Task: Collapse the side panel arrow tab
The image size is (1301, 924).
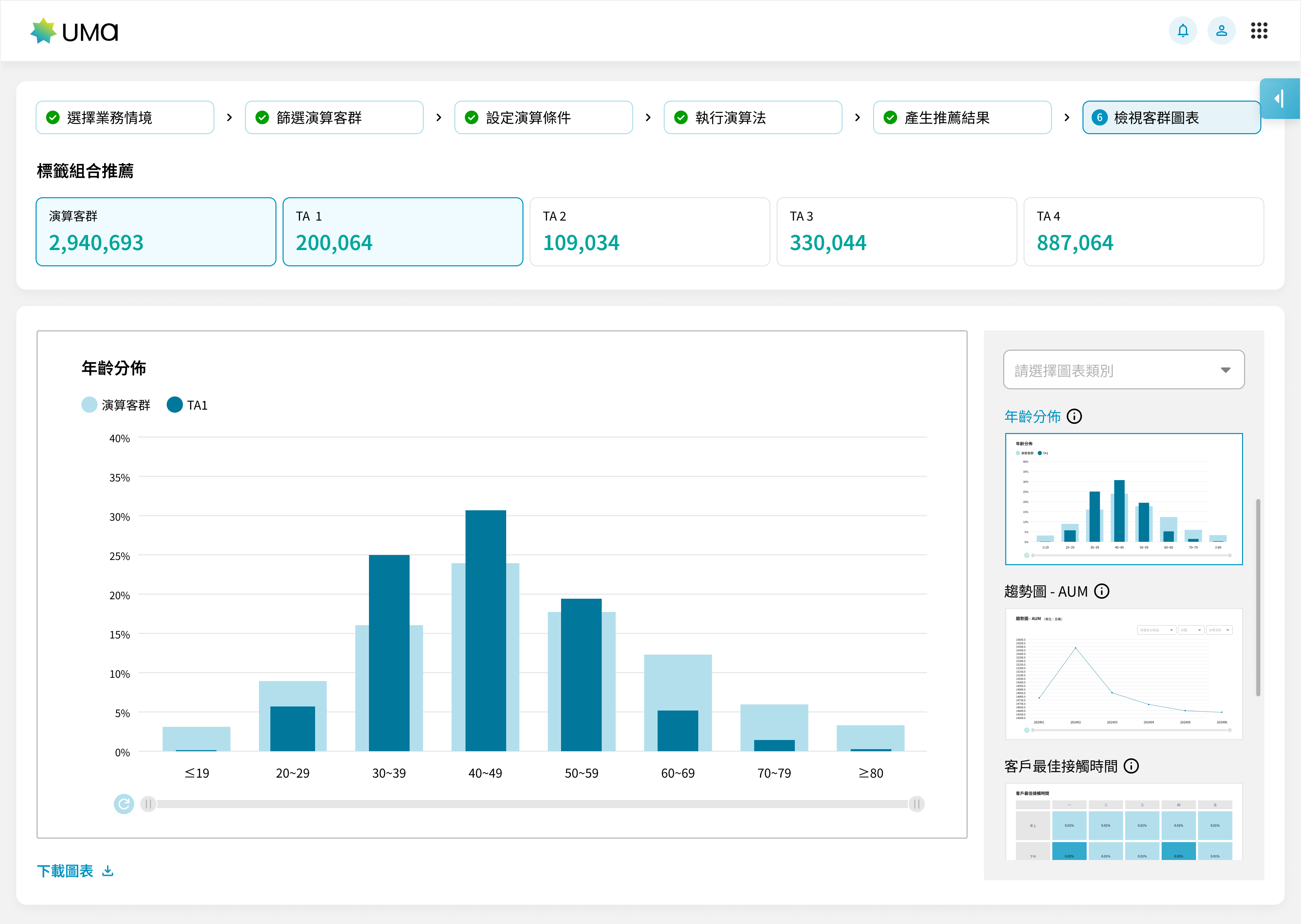Action: coord(1279,98)
